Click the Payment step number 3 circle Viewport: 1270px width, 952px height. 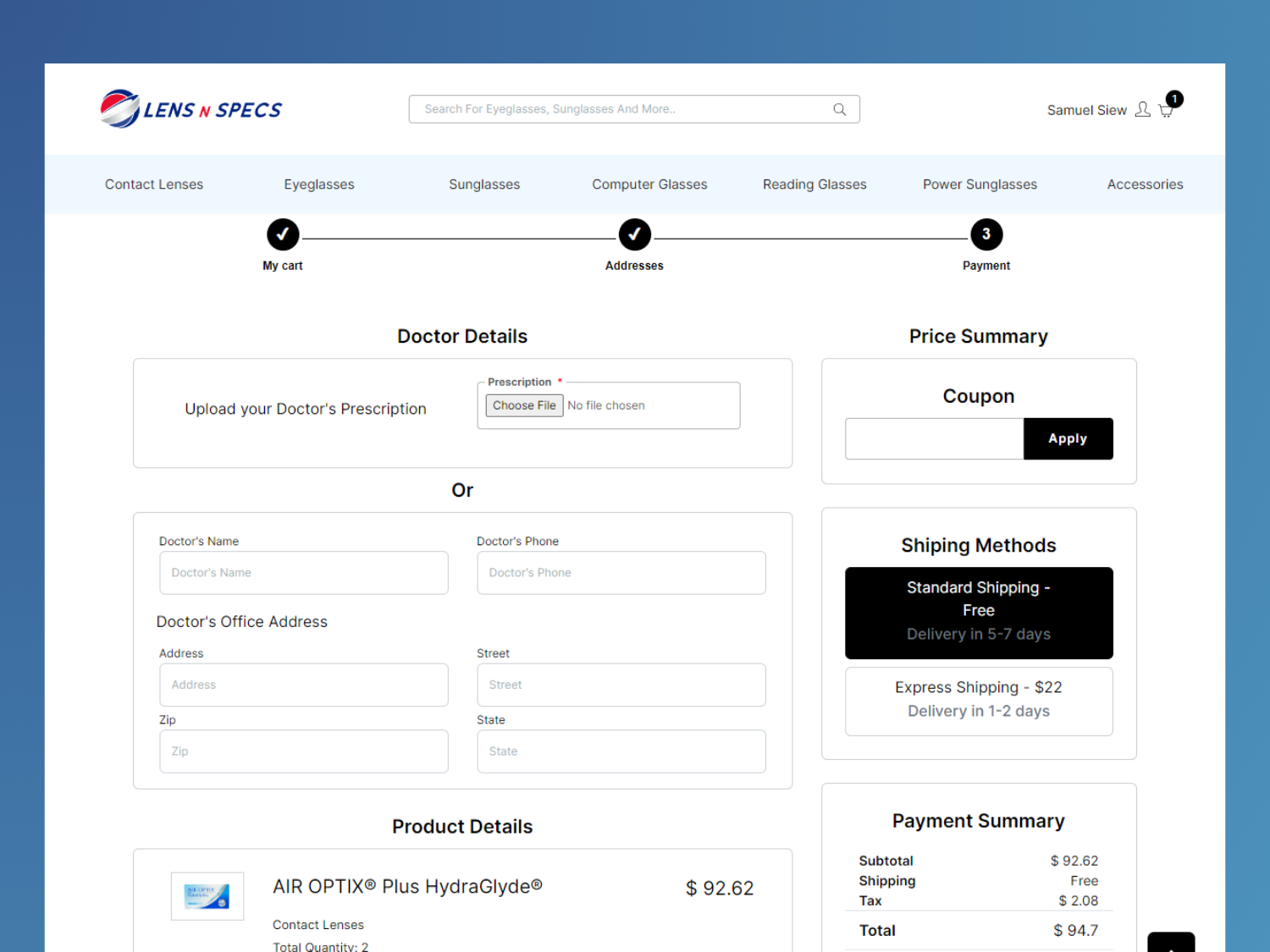point(986,234)
